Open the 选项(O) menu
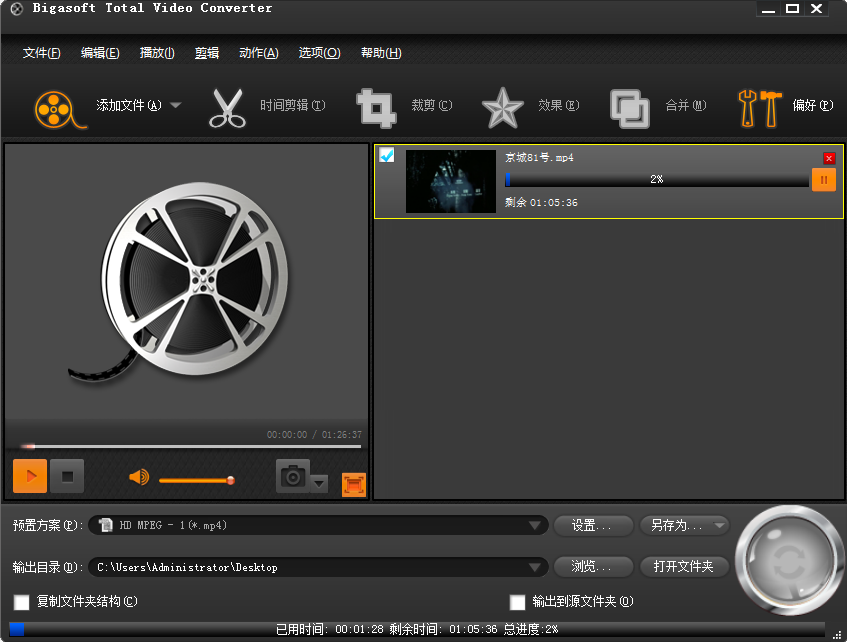This screenshot has height=642, width=847. coord(319,53)
